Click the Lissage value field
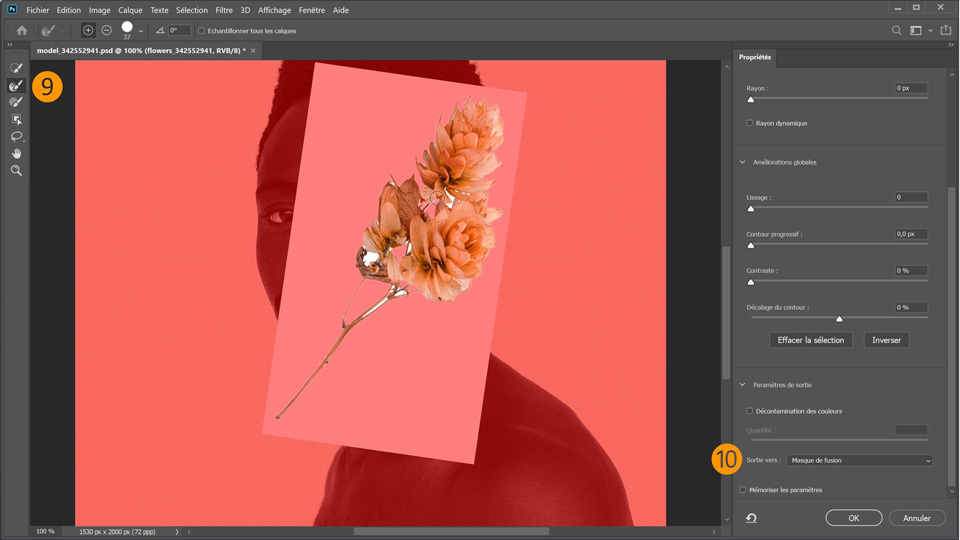Image resolution: width=960 pixels, height=540 pixels. point(911,197)
